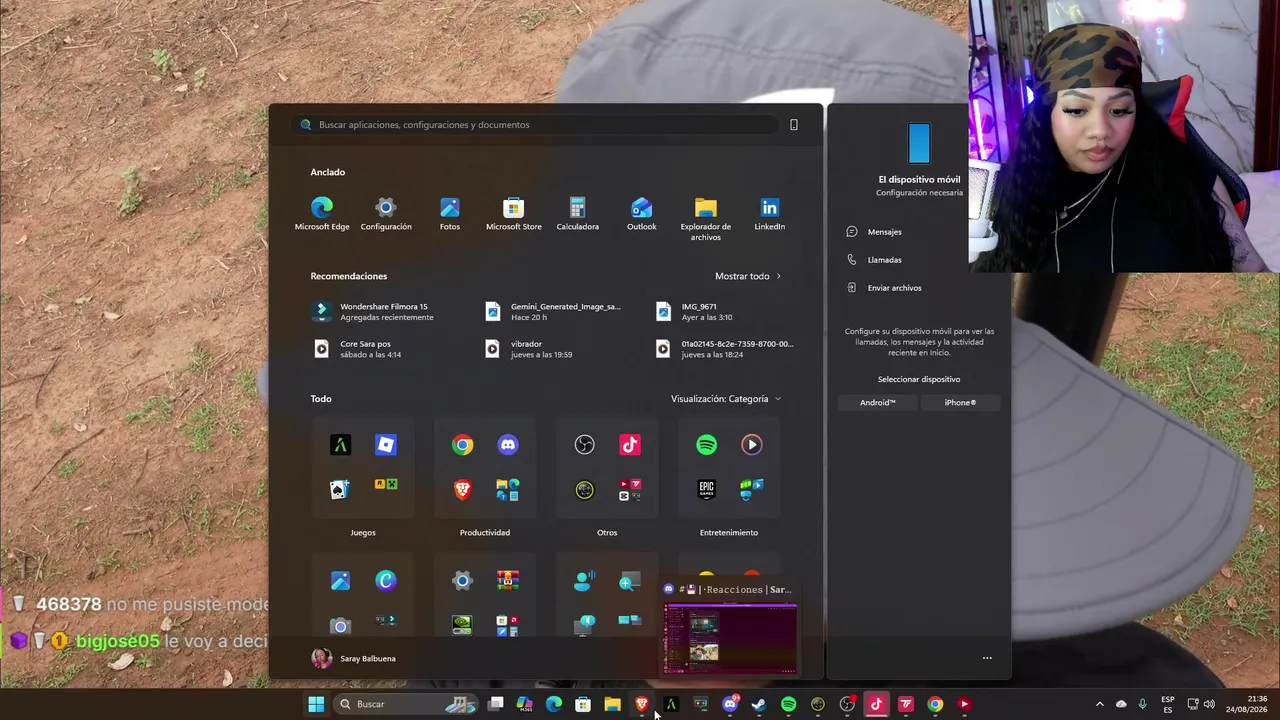Open Brave in the Productividad group
This screenshot has width=1280, height=720.
[x=462, y=489]
